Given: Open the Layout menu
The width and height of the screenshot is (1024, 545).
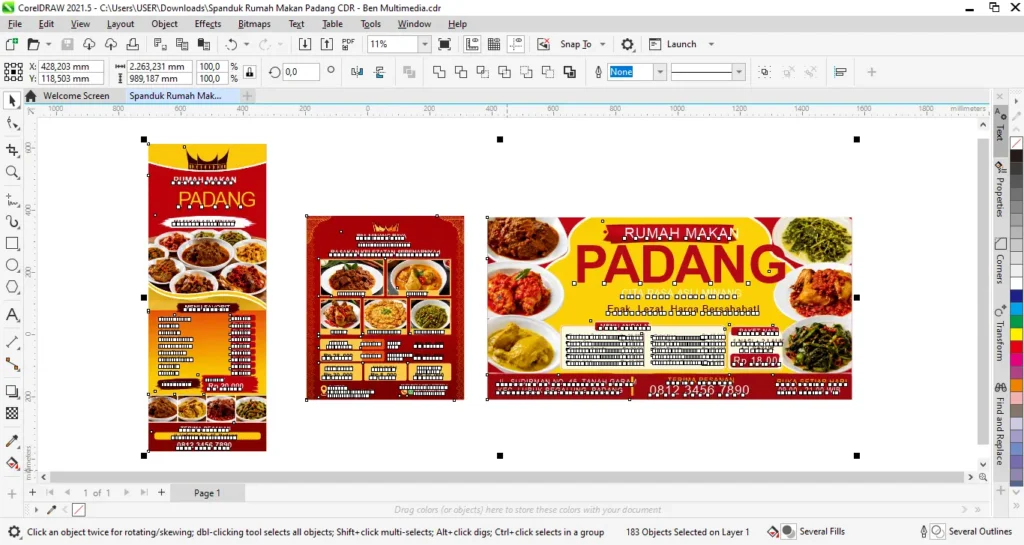Looking at the screenshot, I should pos(120,24).
